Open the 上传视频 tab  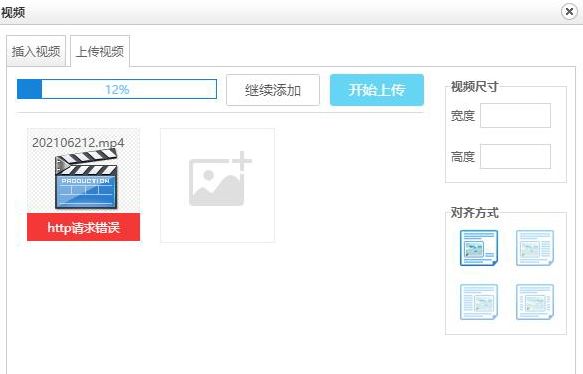click(x=100, y=51)
